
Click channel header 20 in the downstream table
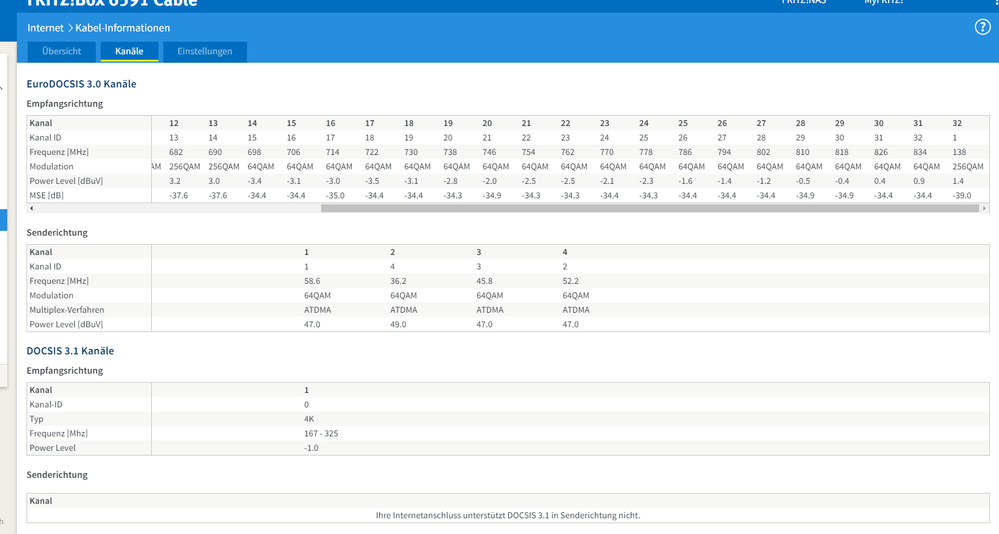(487, 123)
